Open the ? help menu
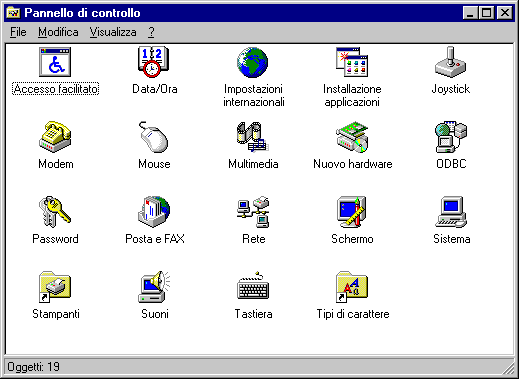Screen dimensions: 519x379 (x=151, y=32)
